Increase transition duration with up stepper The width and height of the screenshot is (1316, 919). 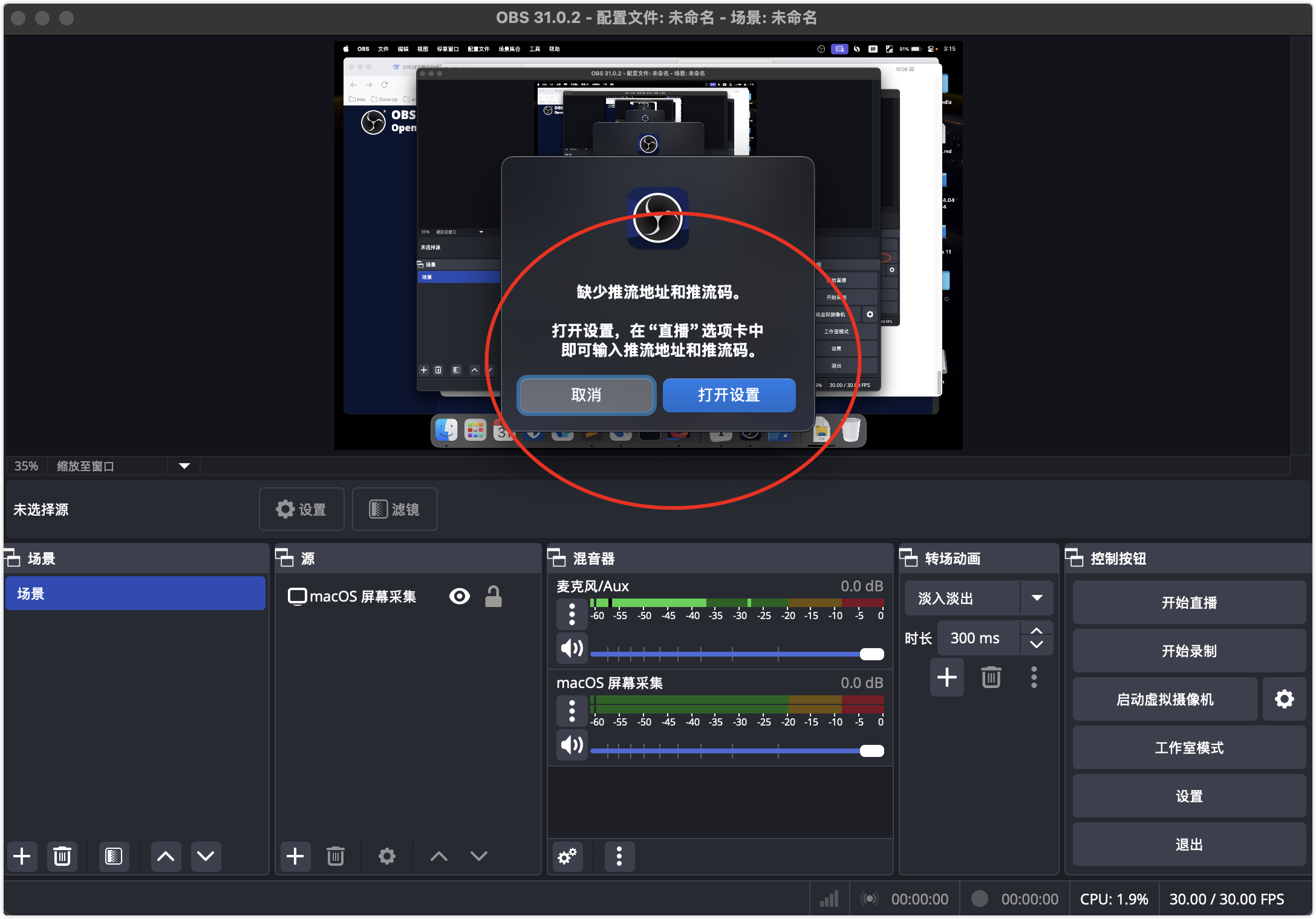tap(1037, 631)
